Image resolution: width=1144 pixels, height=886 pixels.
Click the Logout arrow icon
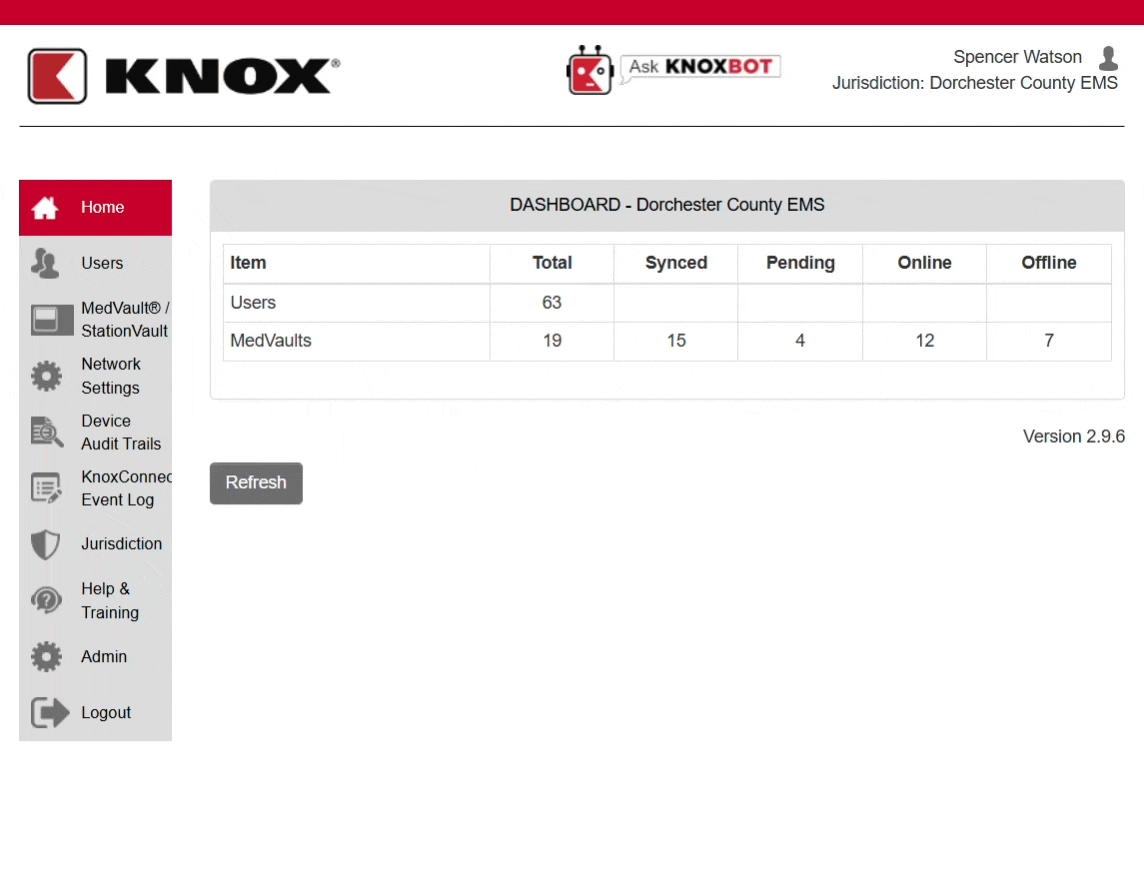(x=50, y=712)
